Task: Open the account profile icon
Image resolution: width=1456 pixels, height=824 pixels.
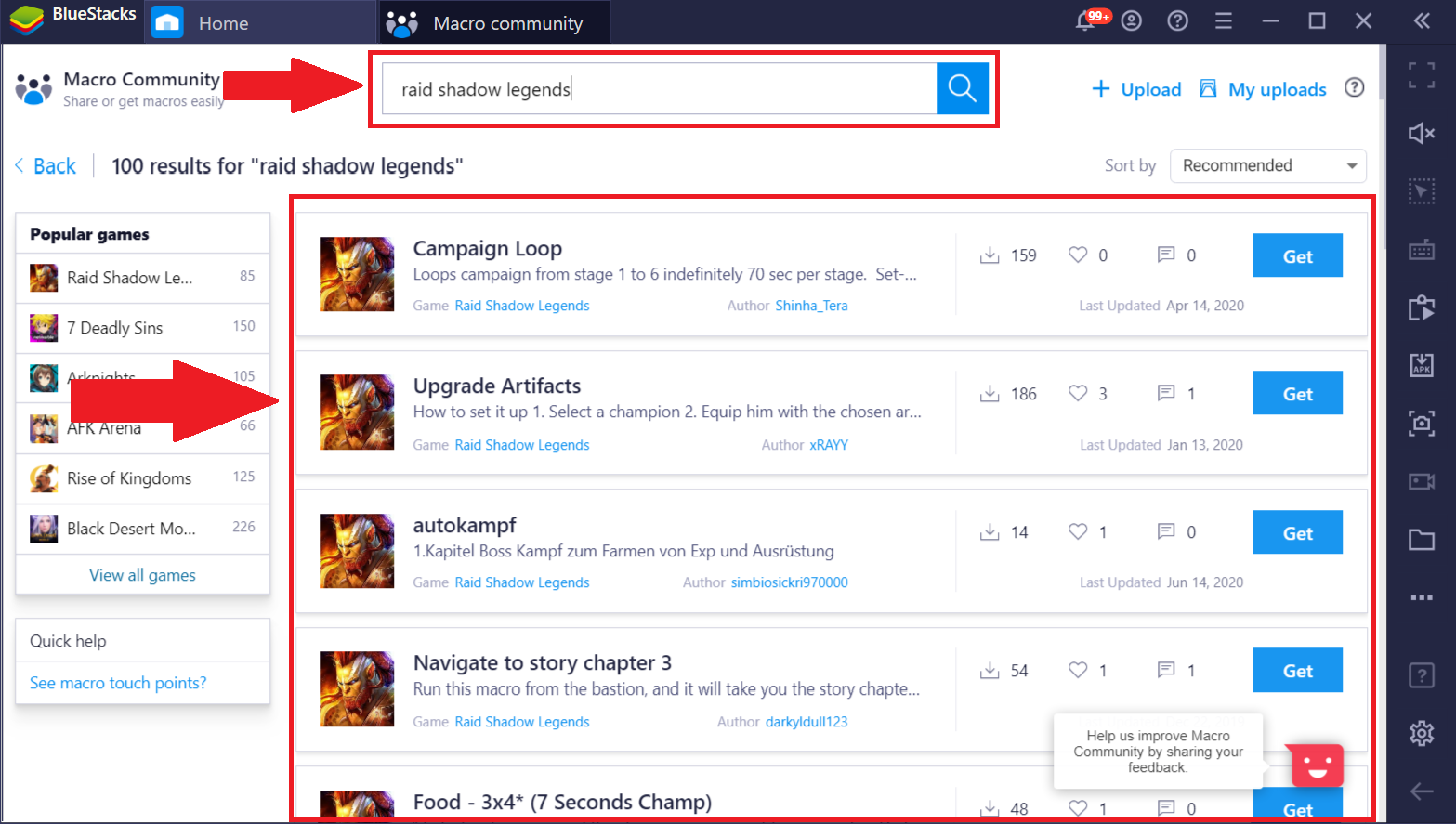Action: pos(1131,20)
